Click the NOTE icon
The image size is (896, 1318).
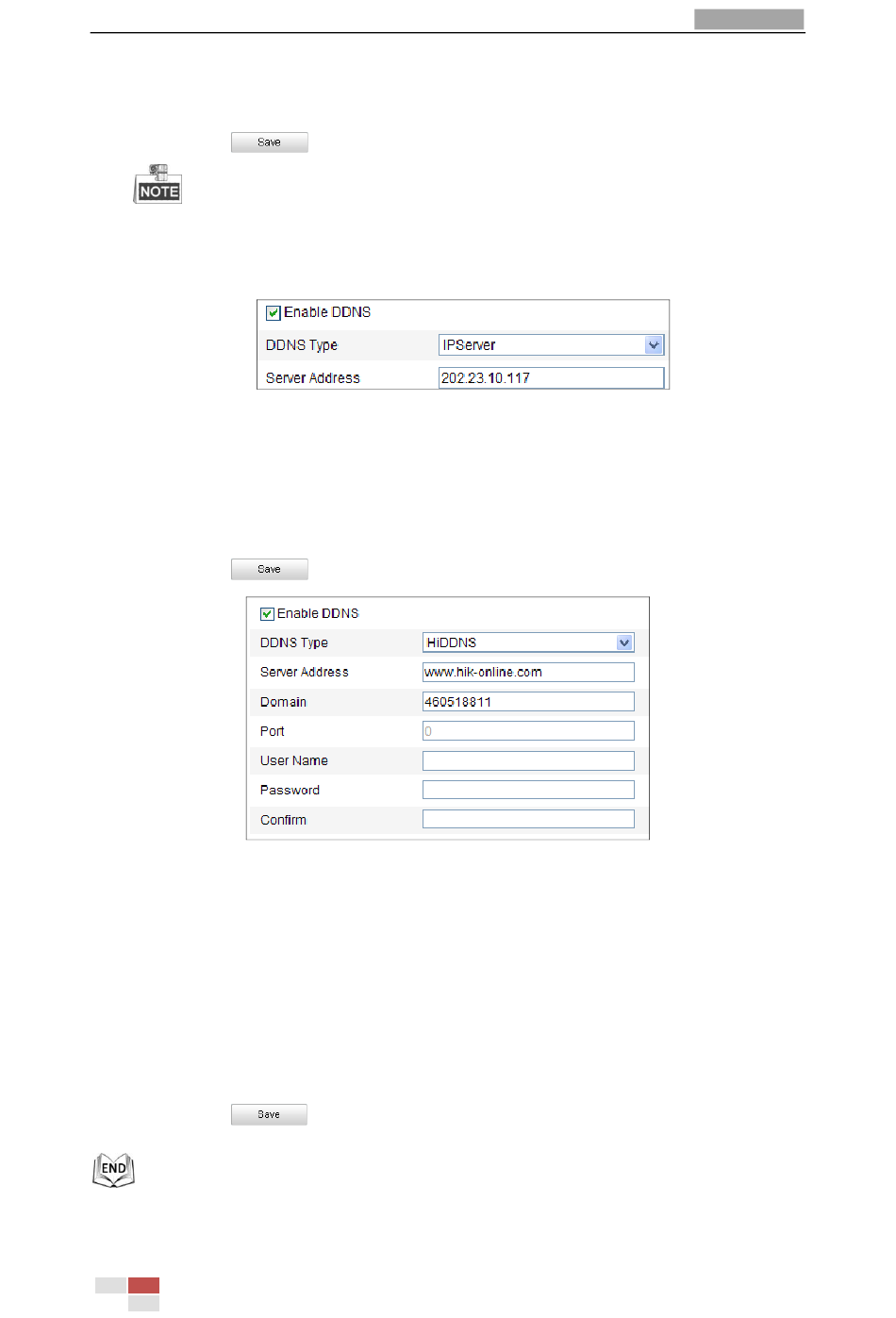coord(158,185)
